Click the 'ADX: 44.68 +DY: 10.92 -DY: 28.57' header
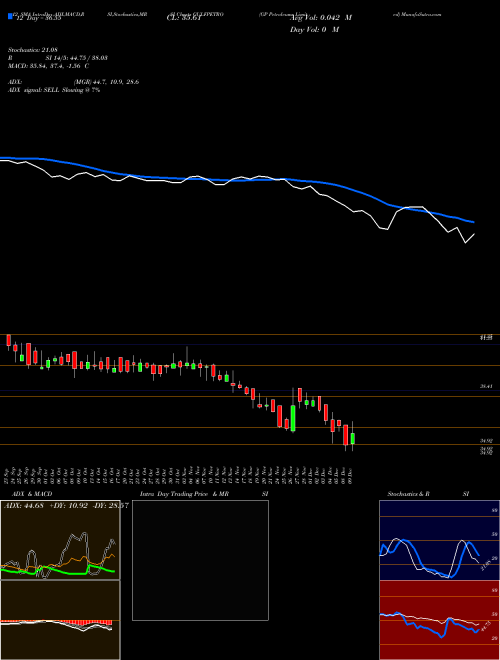 pos(66,505)
